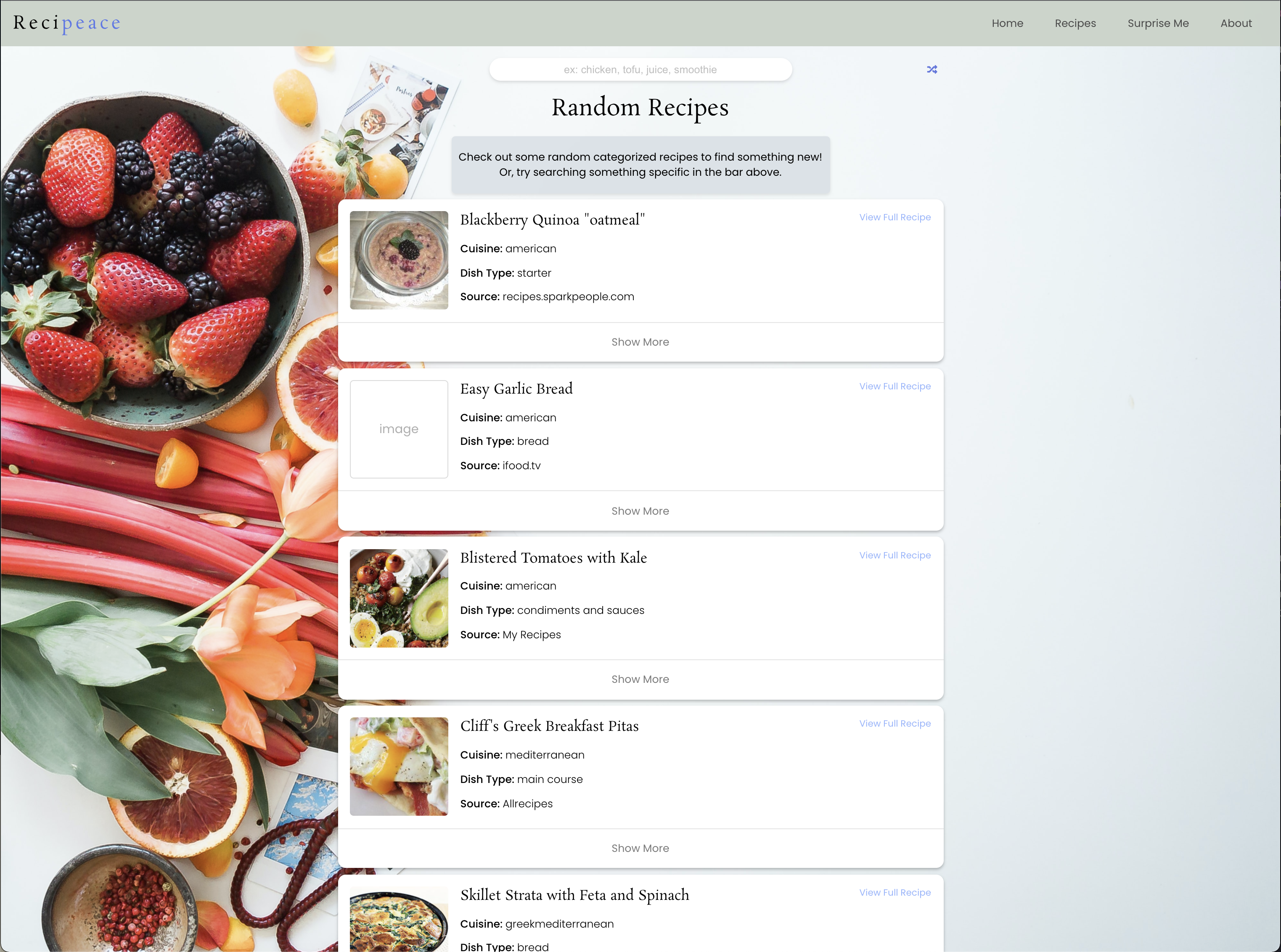View full recipe for Blackberry Quinoa oatmeal
Image resolution: width=1281 pixels, height=952 pixels.
[x=895, y=217]
